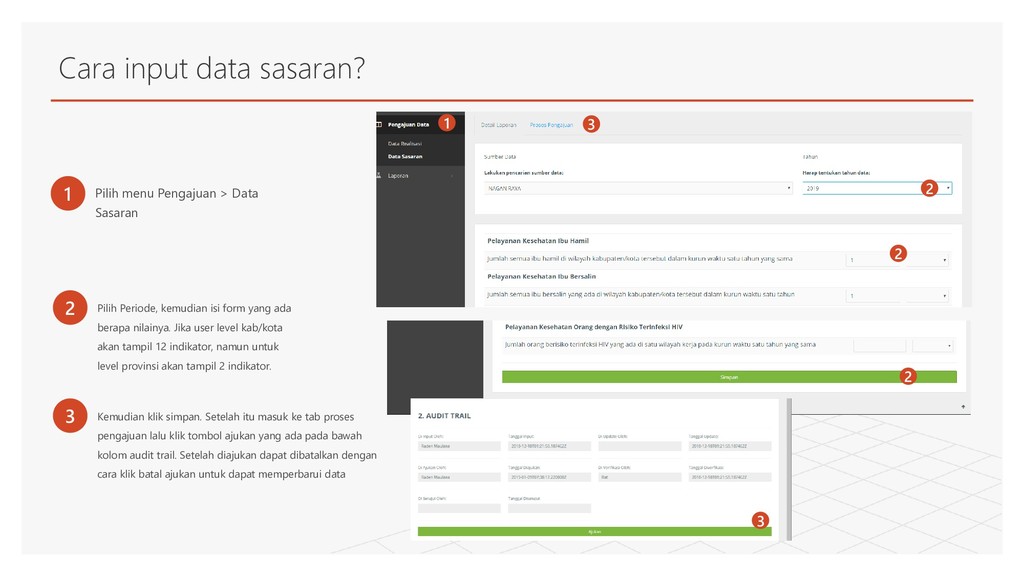
Task: Click the Di Verifikasi Oleh field
Action: (639, 477)
